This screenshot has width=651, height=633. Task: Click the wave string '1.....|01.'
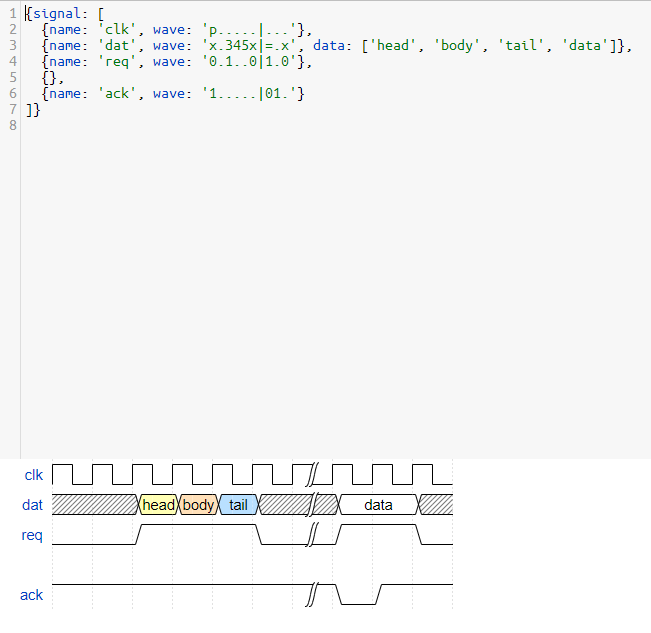[x=249, y=93]
